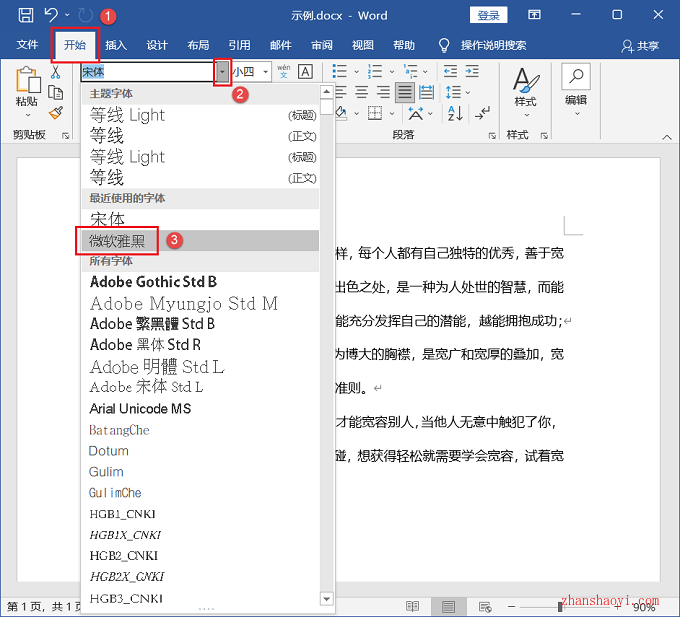Click the Redo icon
This screenshot has width=680, height=617.
click(85, 16)
